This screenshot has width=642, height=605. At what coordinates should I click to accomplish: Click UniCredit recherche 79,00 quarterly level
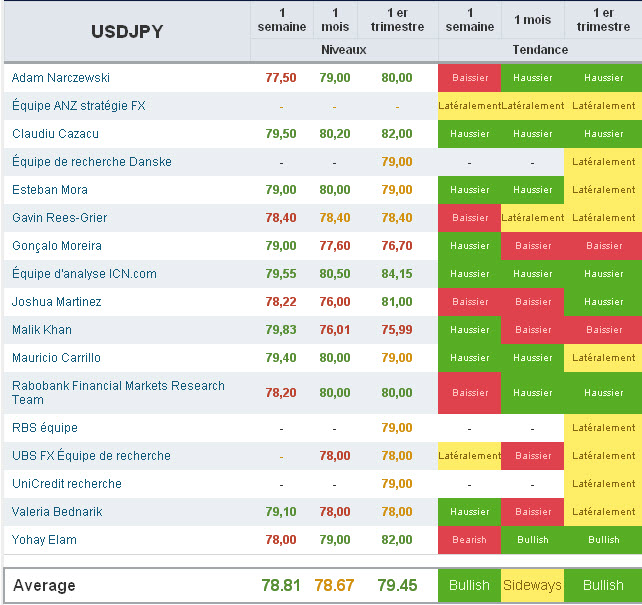tap(397, 484)
